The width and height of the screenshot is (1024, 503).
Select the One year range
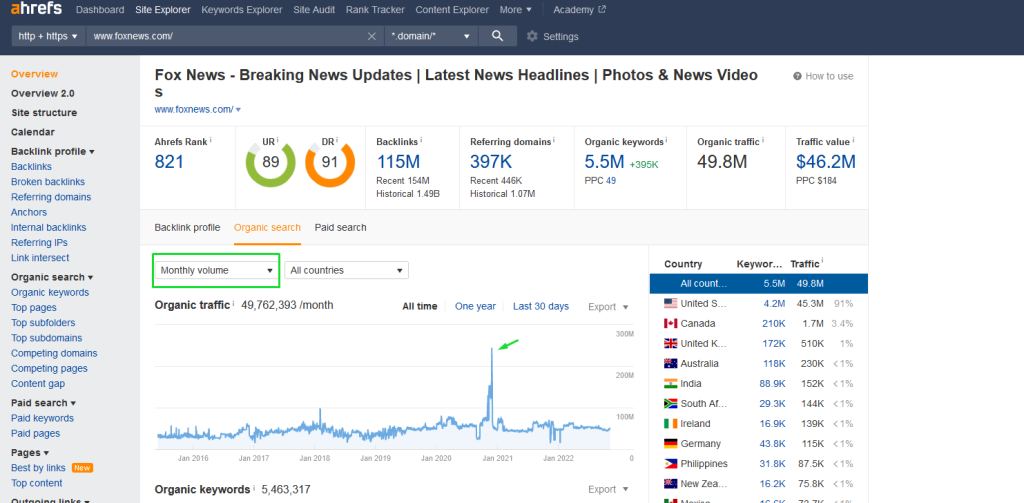475,306
